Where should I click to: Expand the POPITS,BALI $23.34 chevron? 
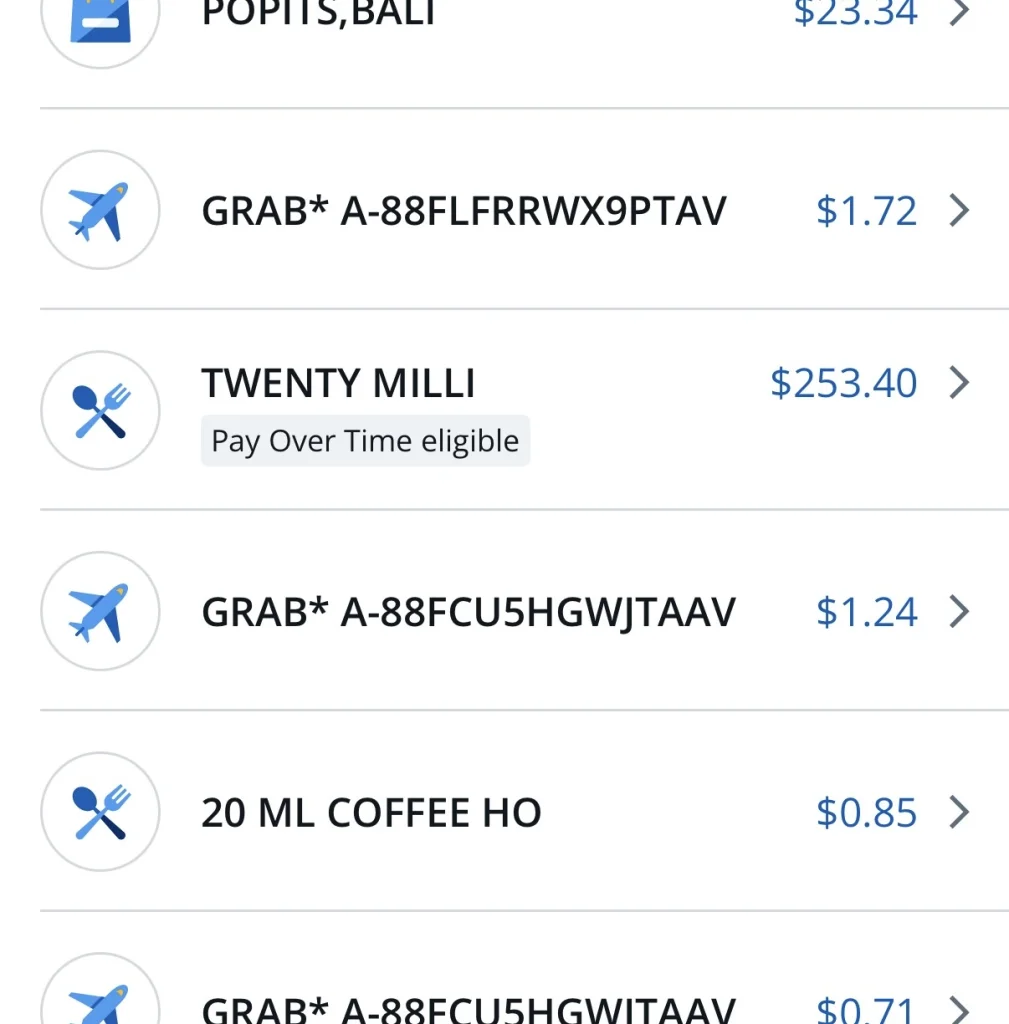pos(959,13)
